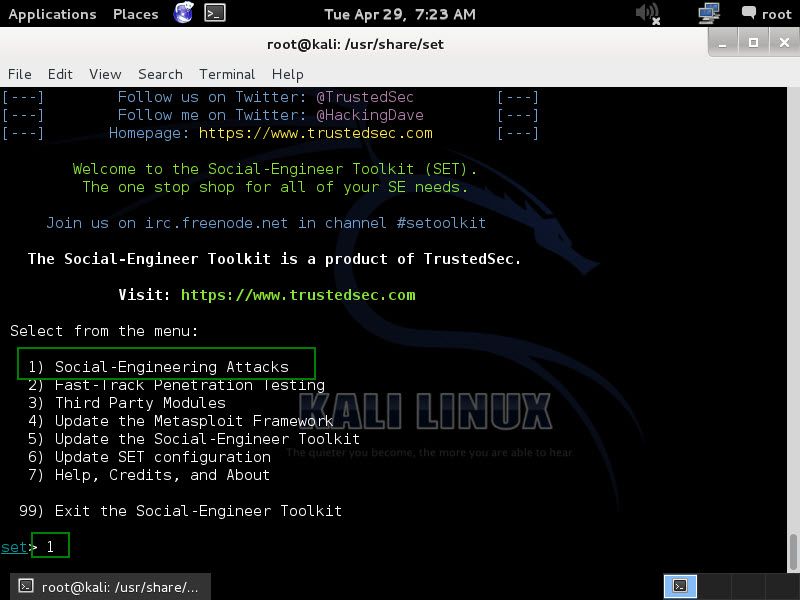Click '1) Social-Engineering Attacks' line
This screenshot has height=600, width=800.
coord(158,367)
